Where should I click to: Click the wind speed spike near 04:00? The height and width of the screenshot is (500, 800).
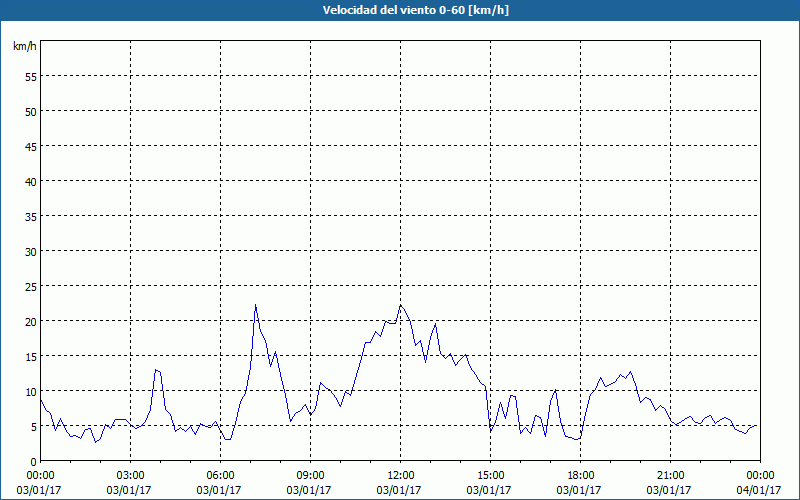[156, 370]
